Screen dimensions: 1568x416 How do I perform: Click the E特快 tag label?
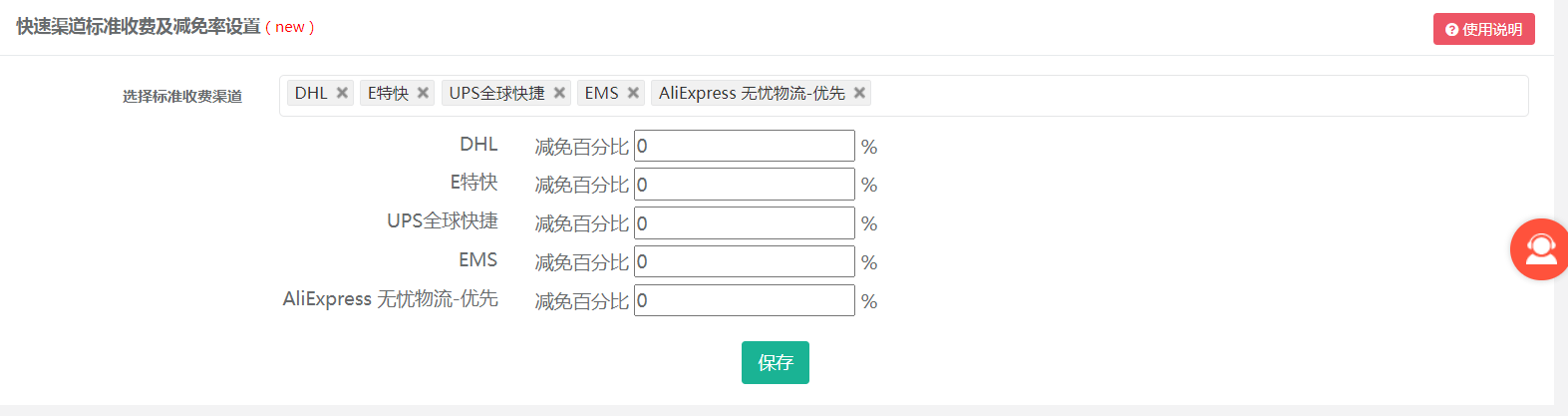pyautogui.click(x=388, y=93)
